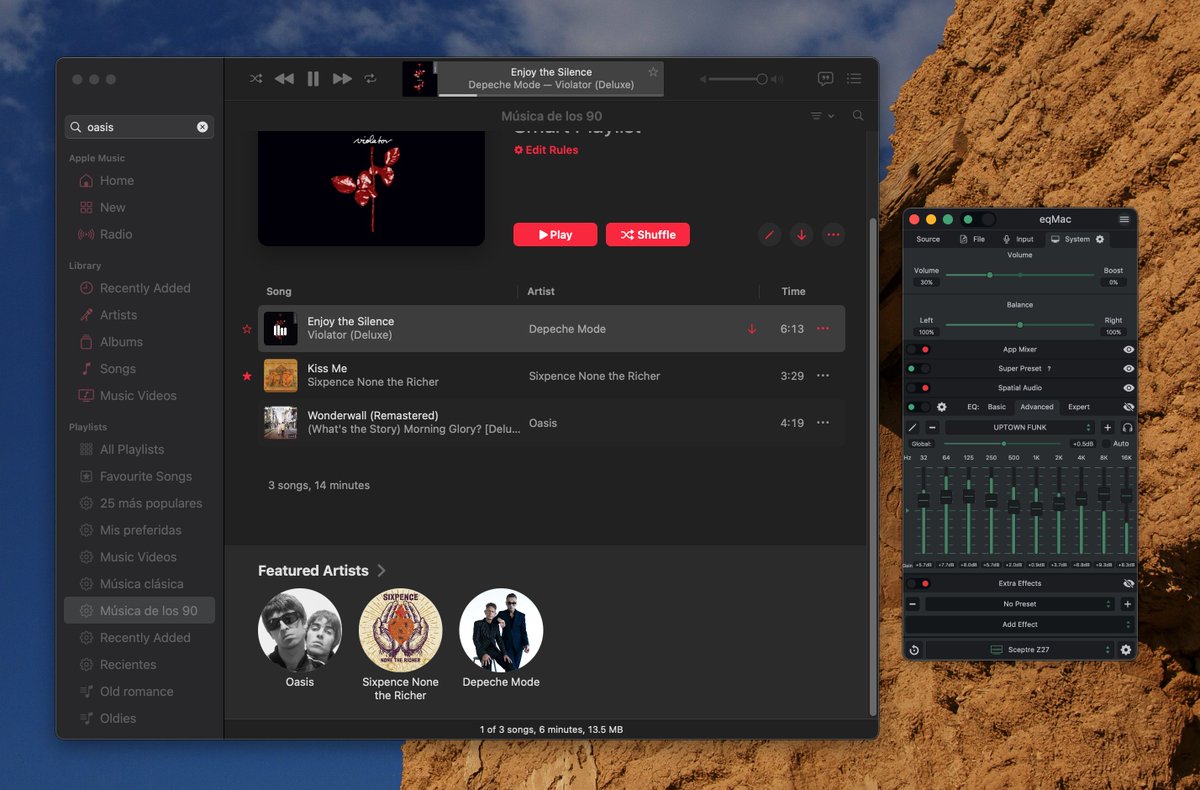Open more options for Enjoy the Silence

[823, 329]
